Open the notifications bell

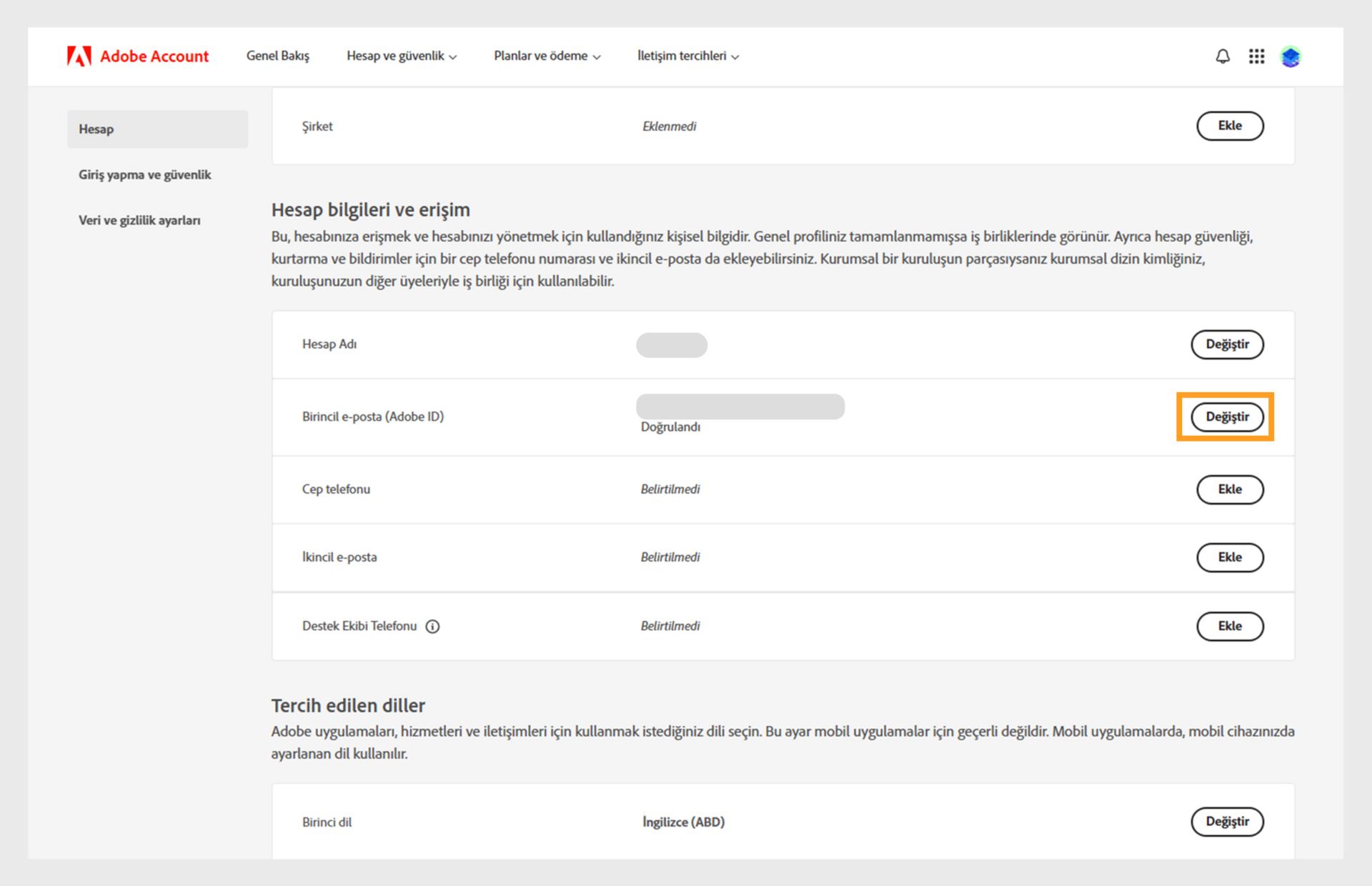[x=1223, y=56]
